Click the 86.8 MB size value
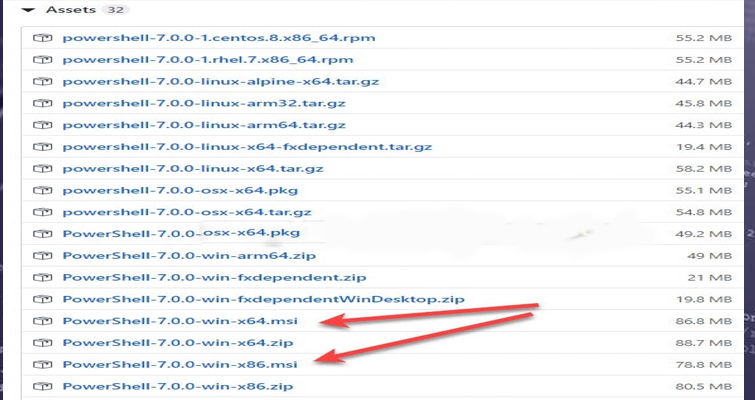The height and width of the screenshot is (400, 755). pyautogui.click(x=703, y=321)
